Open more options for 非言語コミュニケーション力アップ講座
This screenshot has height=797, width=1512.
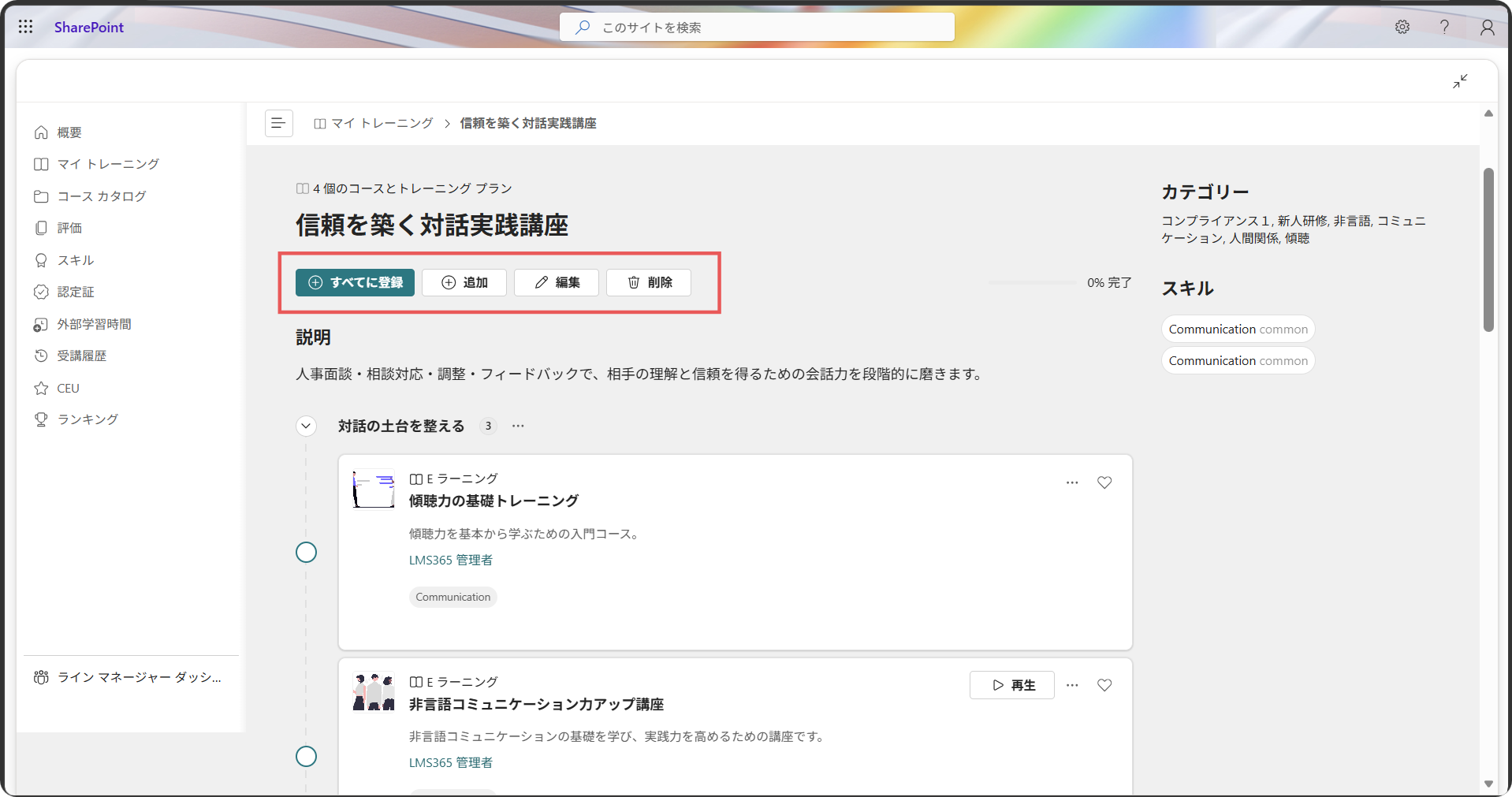click(1072, 685)
